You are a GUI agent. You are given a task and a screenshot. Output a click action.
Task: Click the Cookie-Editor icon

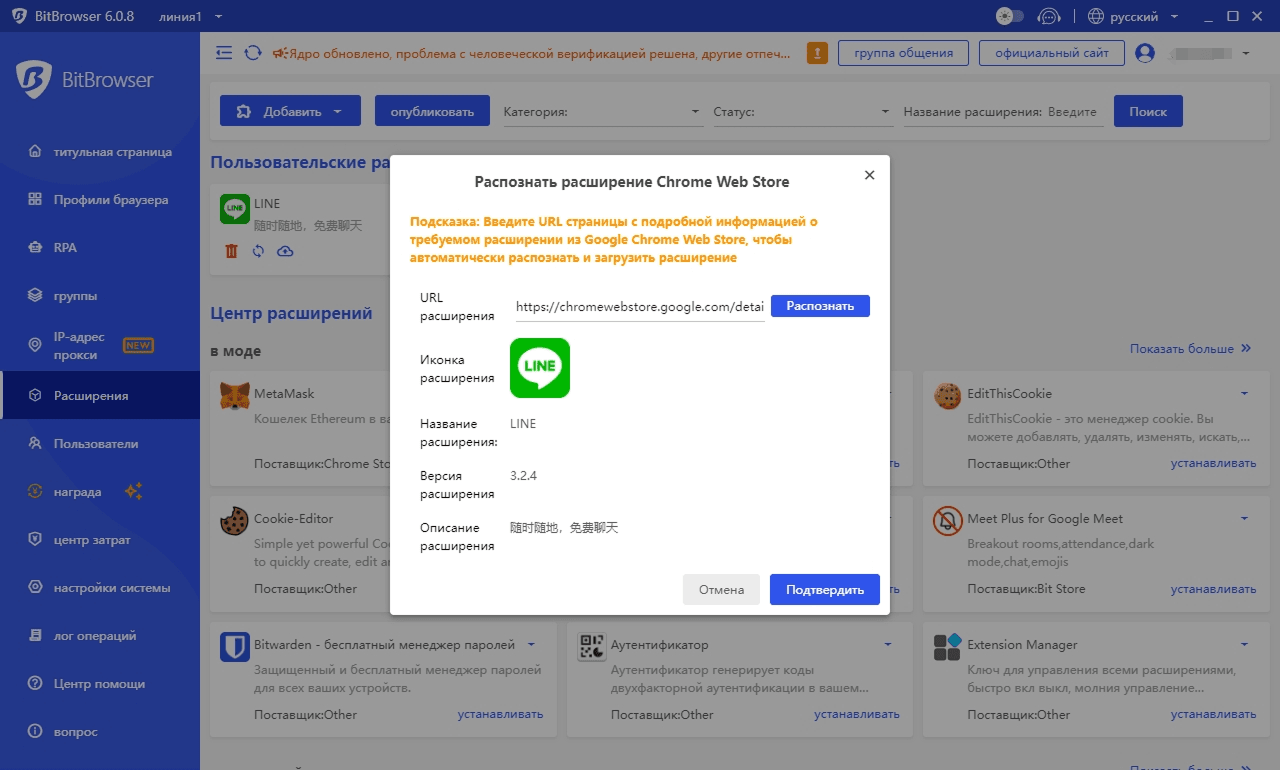(235, 521)
